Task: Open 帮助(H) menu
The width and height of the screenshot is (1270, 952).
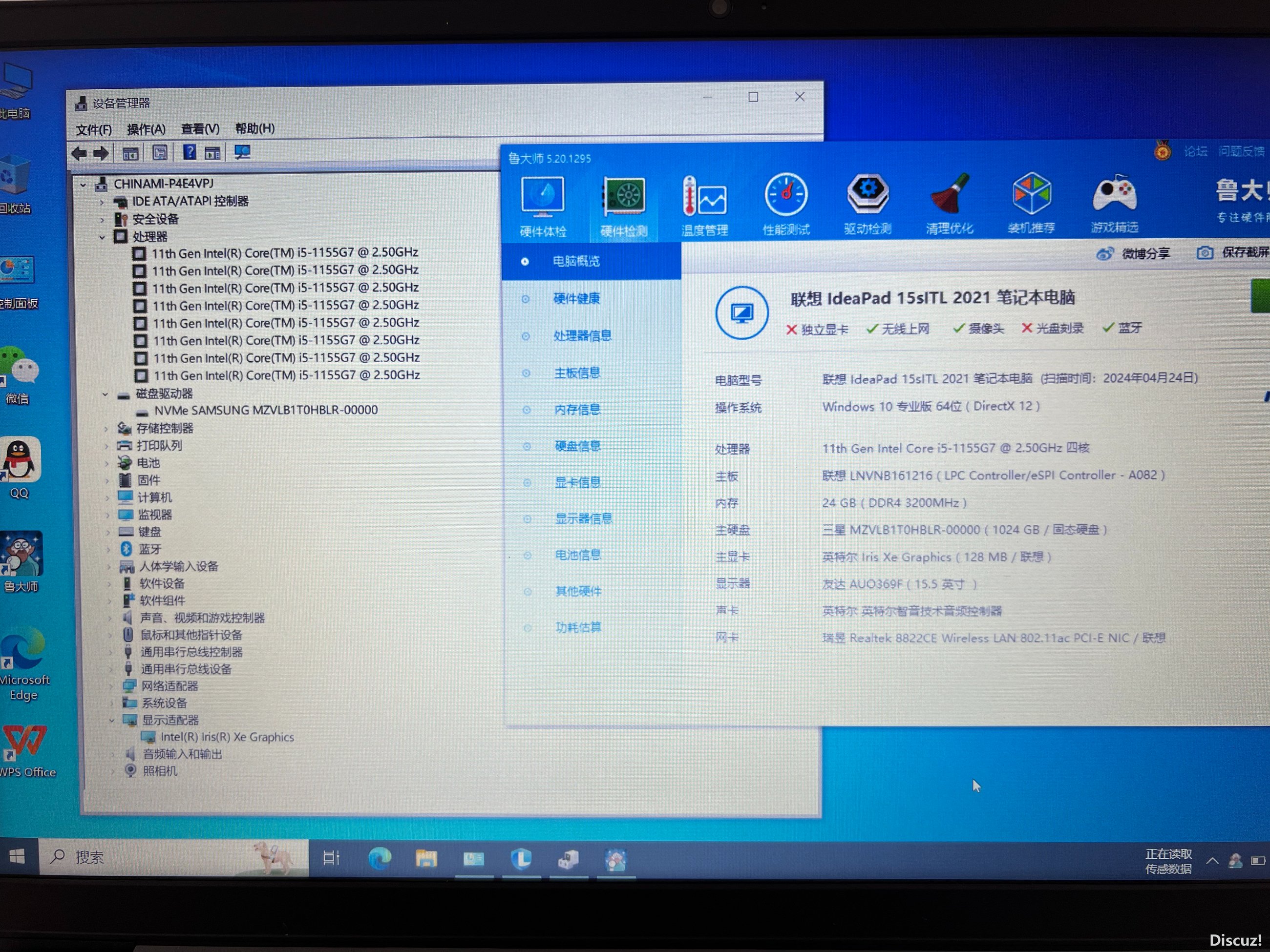Action: [255, 128]
